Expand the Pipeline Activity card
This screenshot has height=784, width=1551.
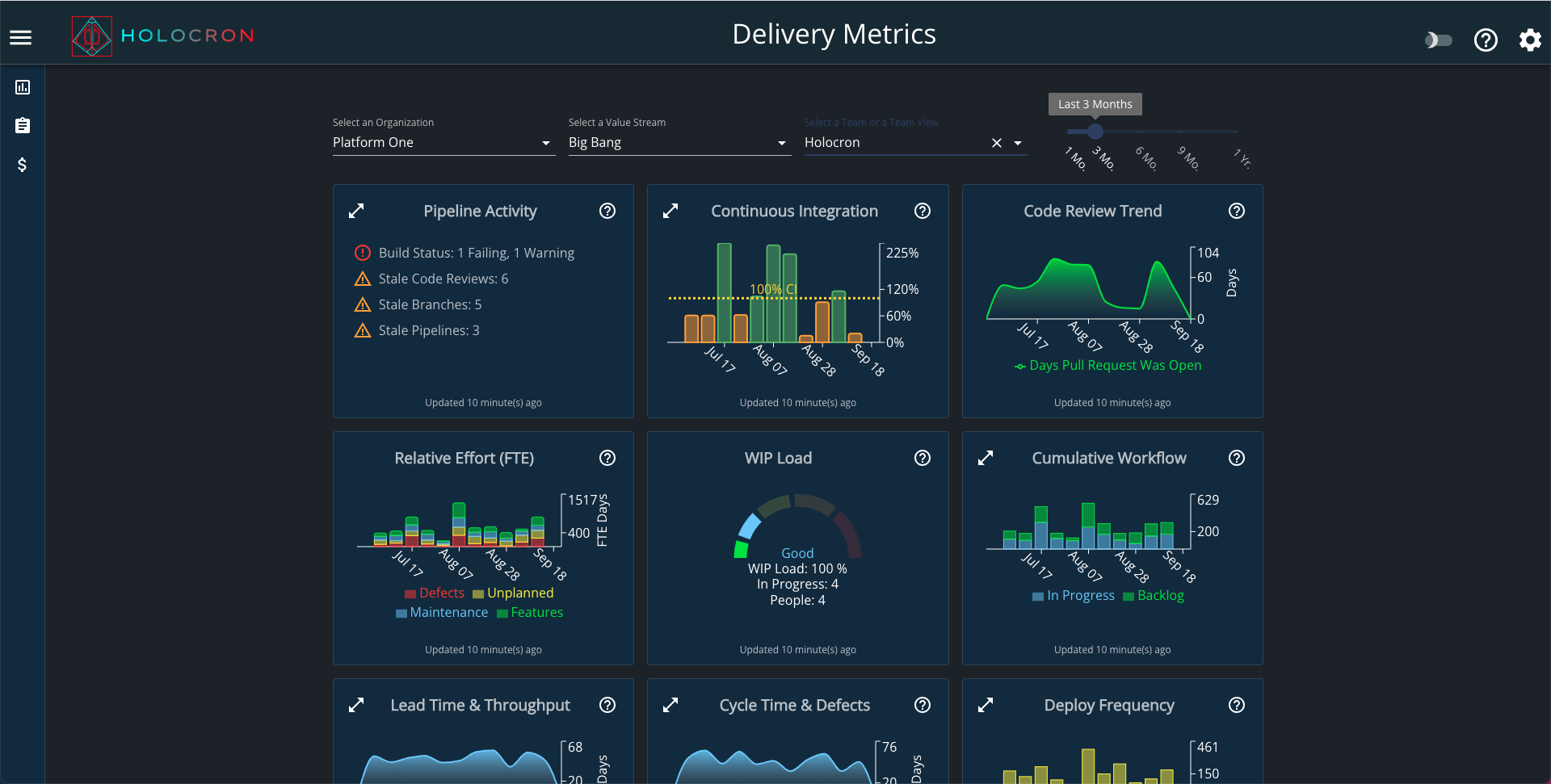tap(356, 211)
